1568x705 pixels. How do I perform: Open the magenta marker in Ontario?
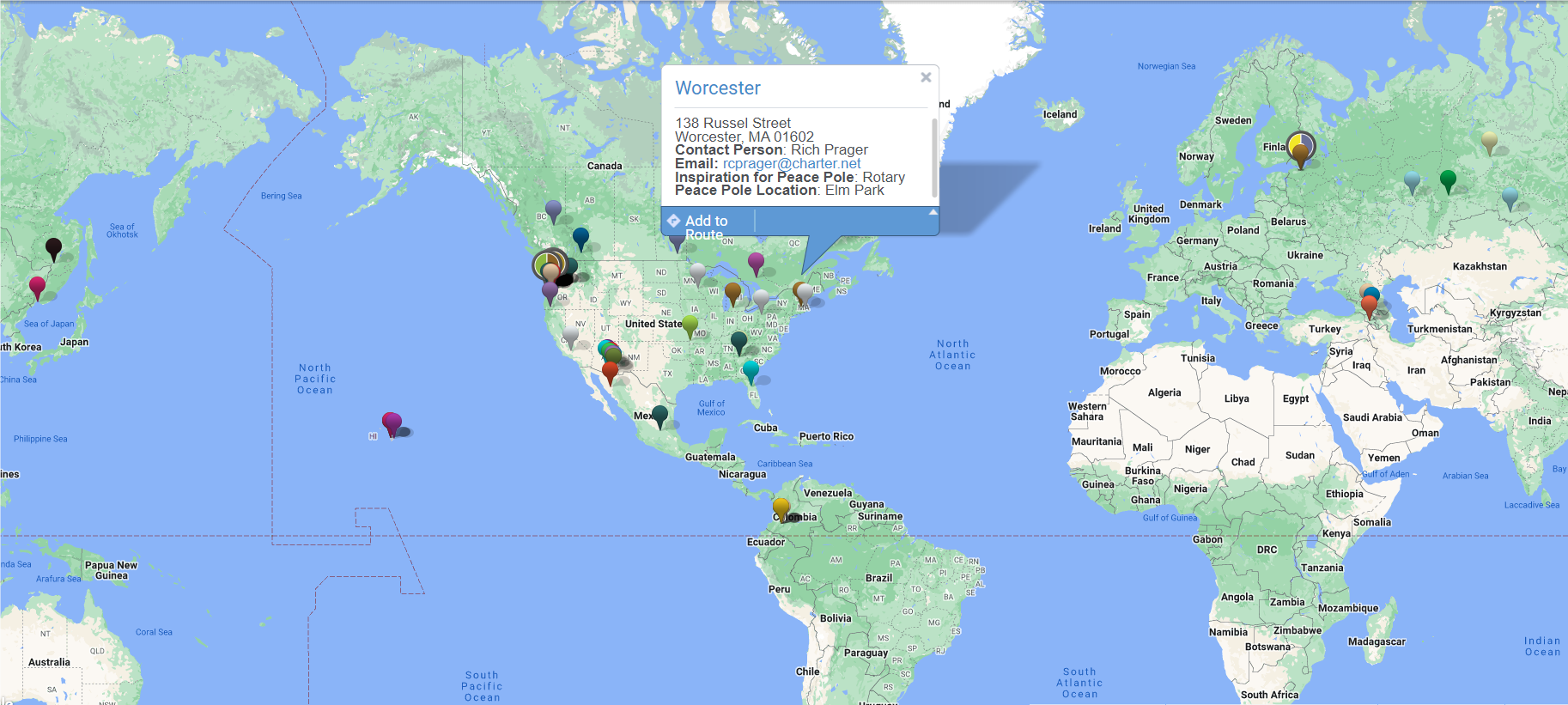tap(756, 262)
